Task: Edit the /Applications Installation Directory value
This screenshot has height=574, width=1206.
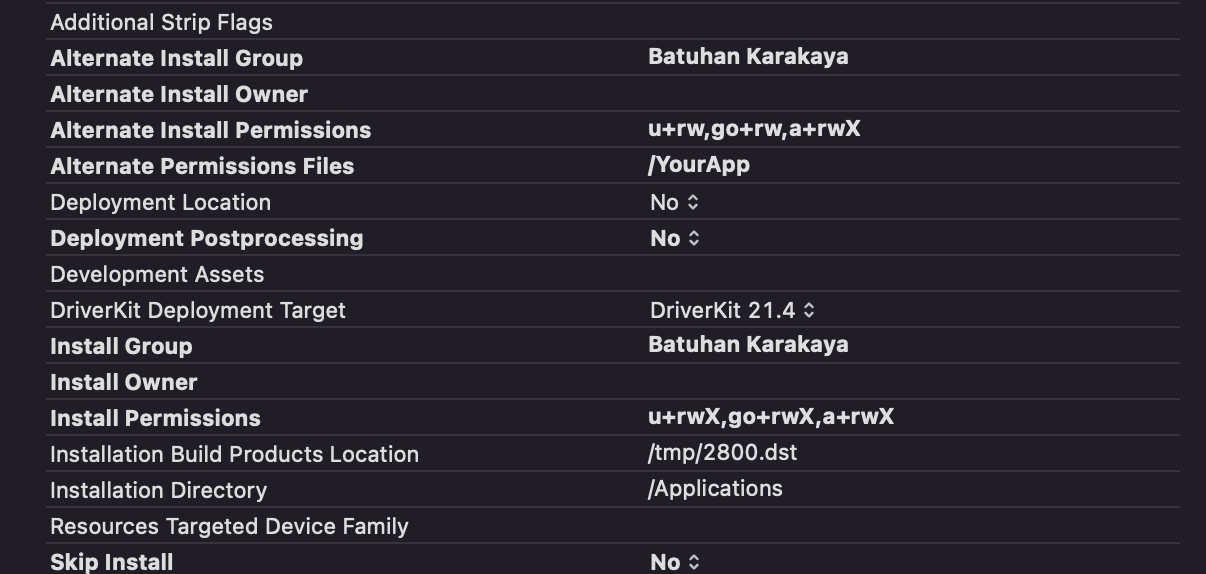Action: point(715,489)
